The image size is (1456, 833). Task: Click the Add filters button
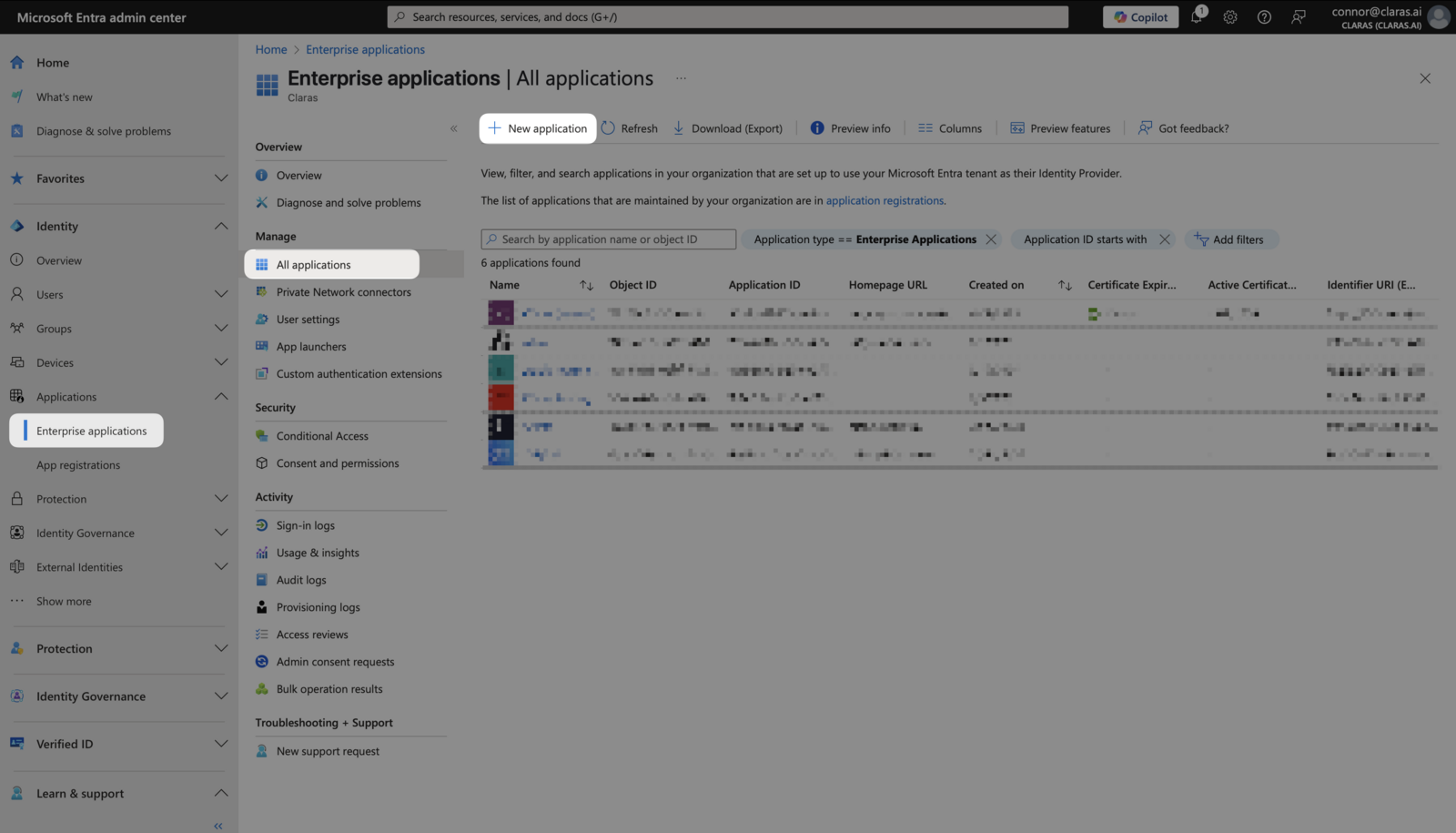point(1230,239)
